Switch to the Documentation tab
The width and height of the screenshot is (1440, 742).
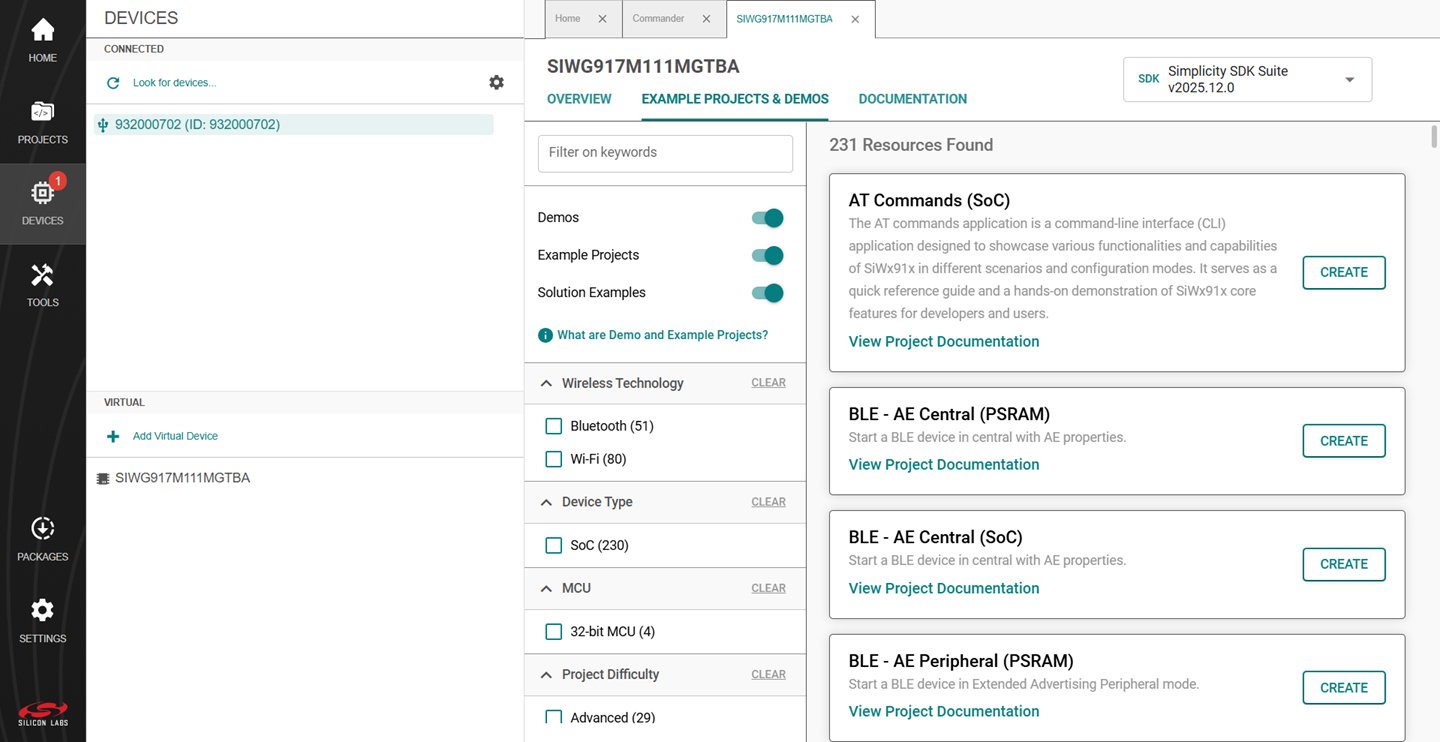(x=911, y=99)
